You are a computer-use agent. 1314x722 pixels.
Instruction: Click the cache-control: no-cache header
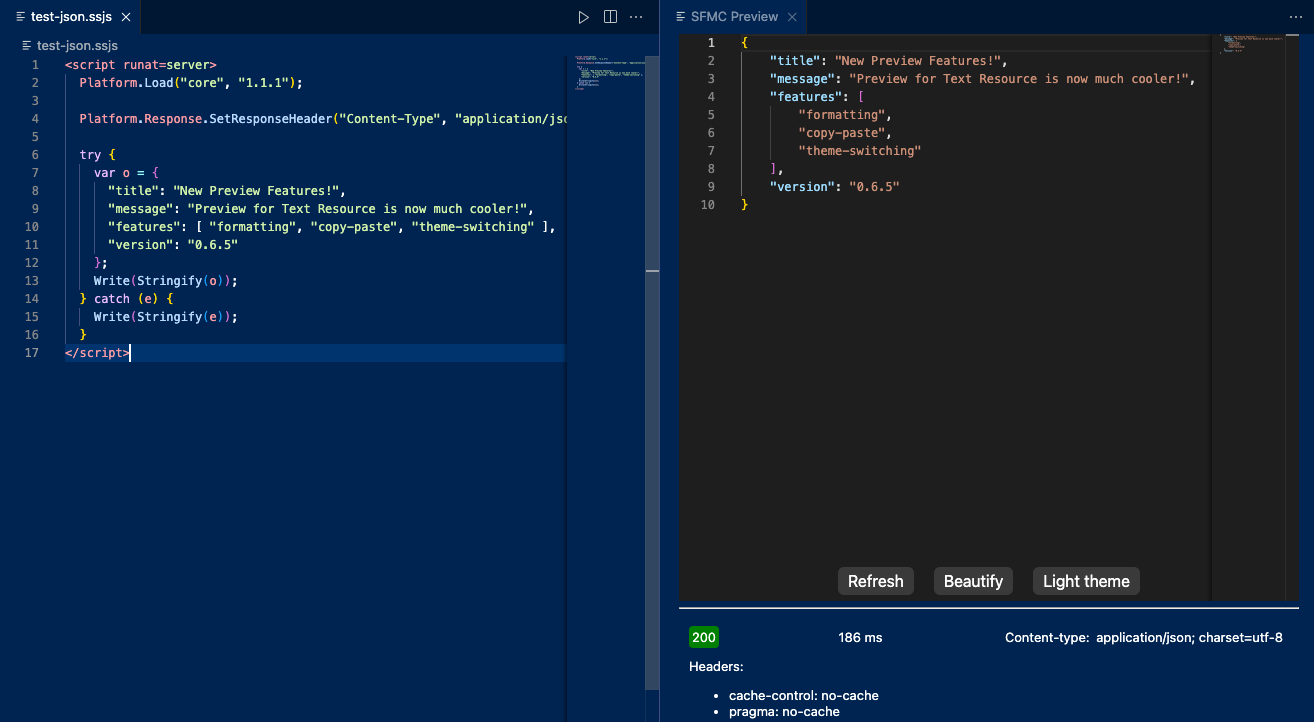click(x=804, y=695)
